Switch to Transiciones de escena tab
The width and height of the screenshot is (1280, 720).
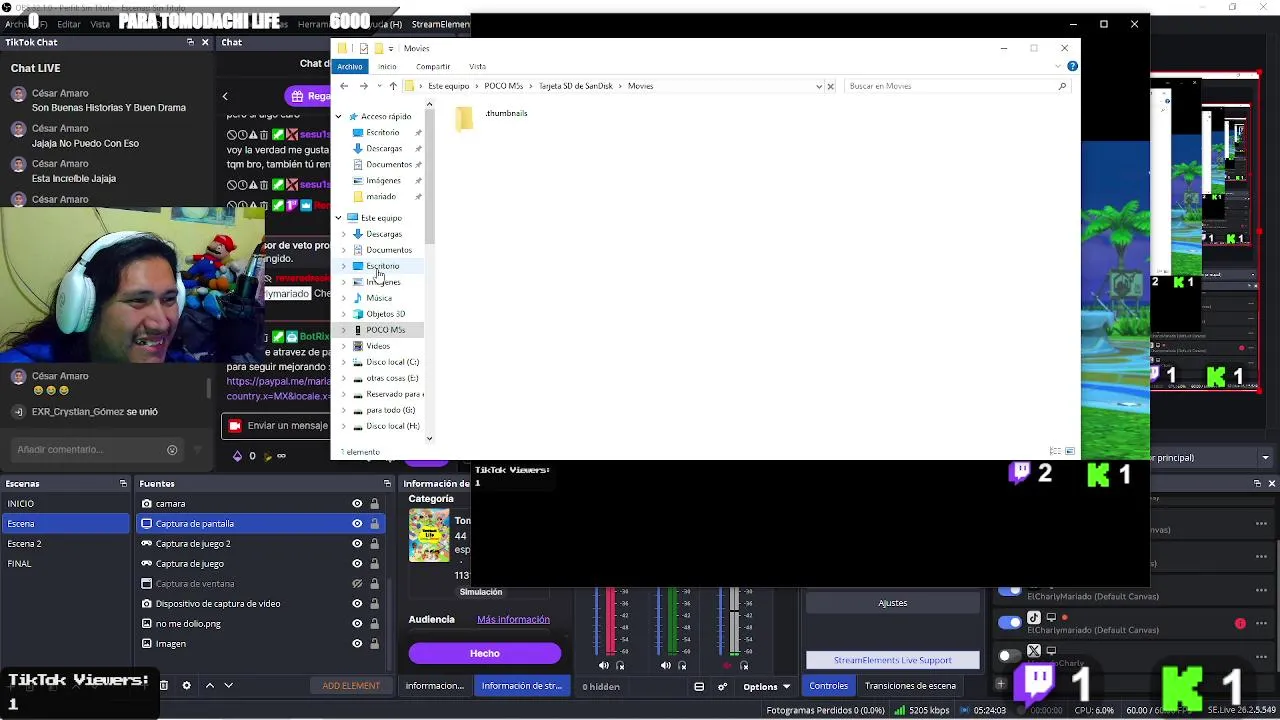pyautogui.click(x=910, y=686)
